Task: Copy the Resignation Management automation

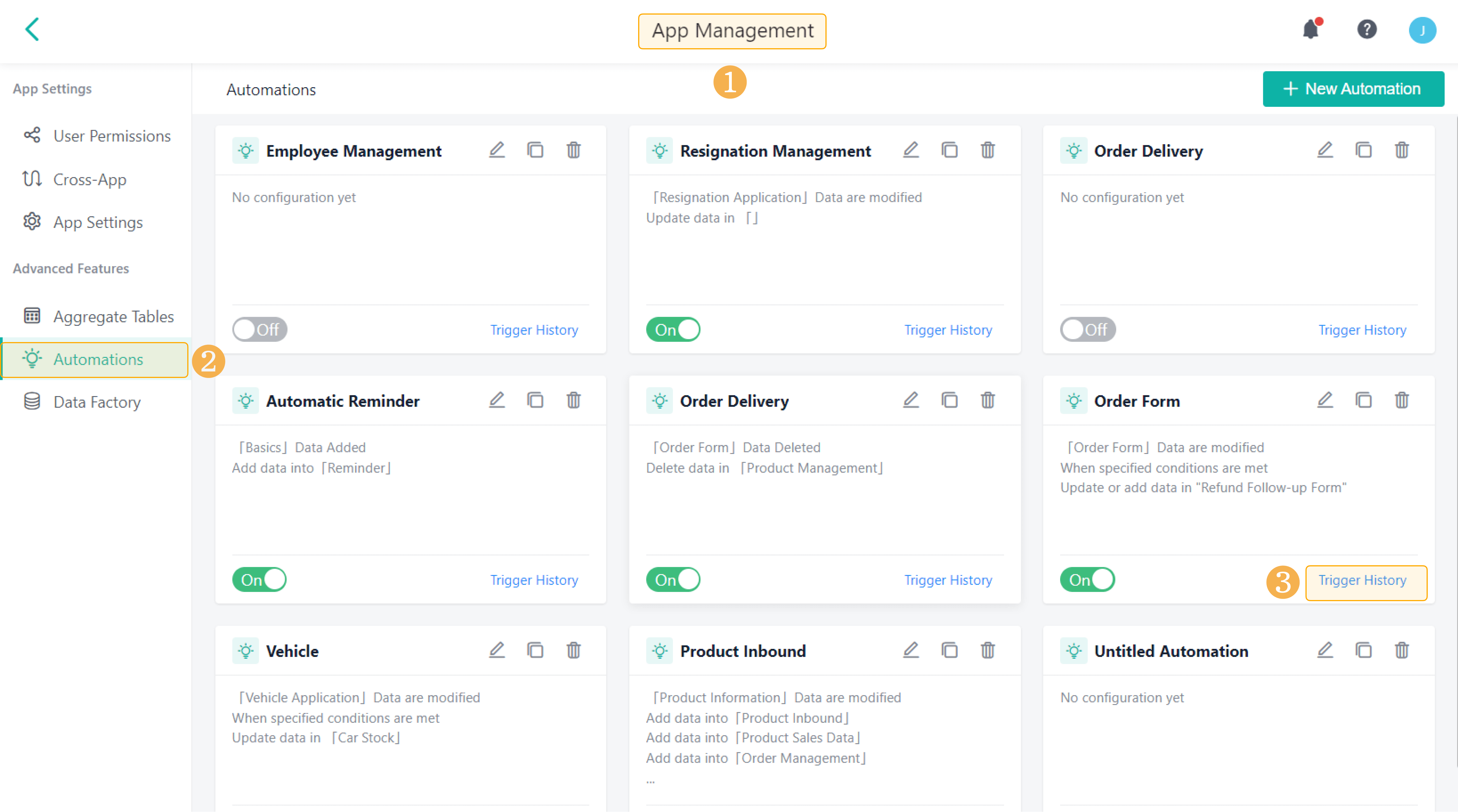Action: click(950, 150)
